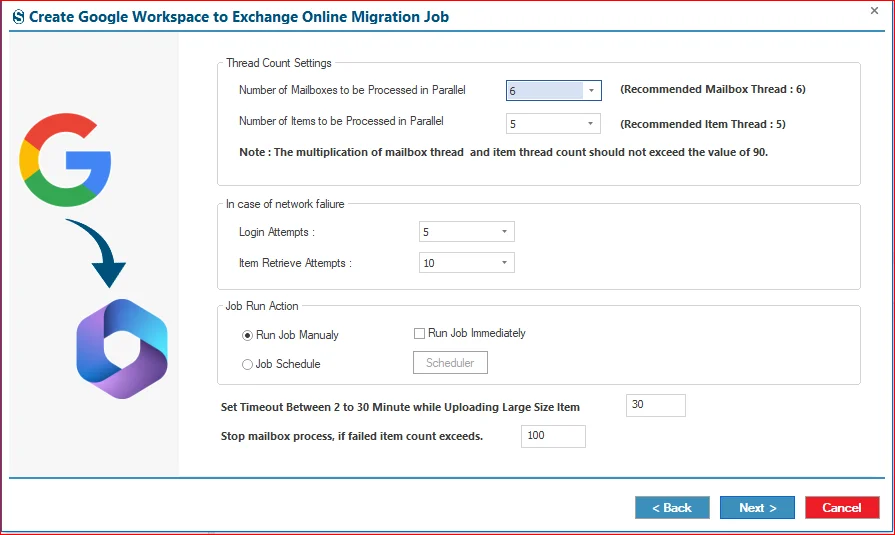Go back with the Back button
The width and height of the screenshot is (895, 535).
pyautogui.click(x=672, y=508)
